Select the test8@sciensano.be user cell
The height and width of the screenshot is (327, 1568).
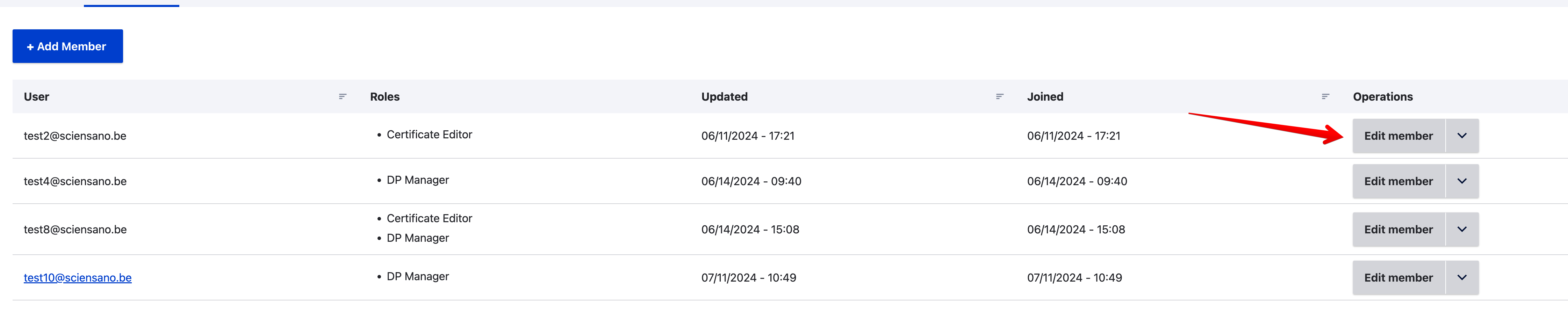tap(75, 230)
